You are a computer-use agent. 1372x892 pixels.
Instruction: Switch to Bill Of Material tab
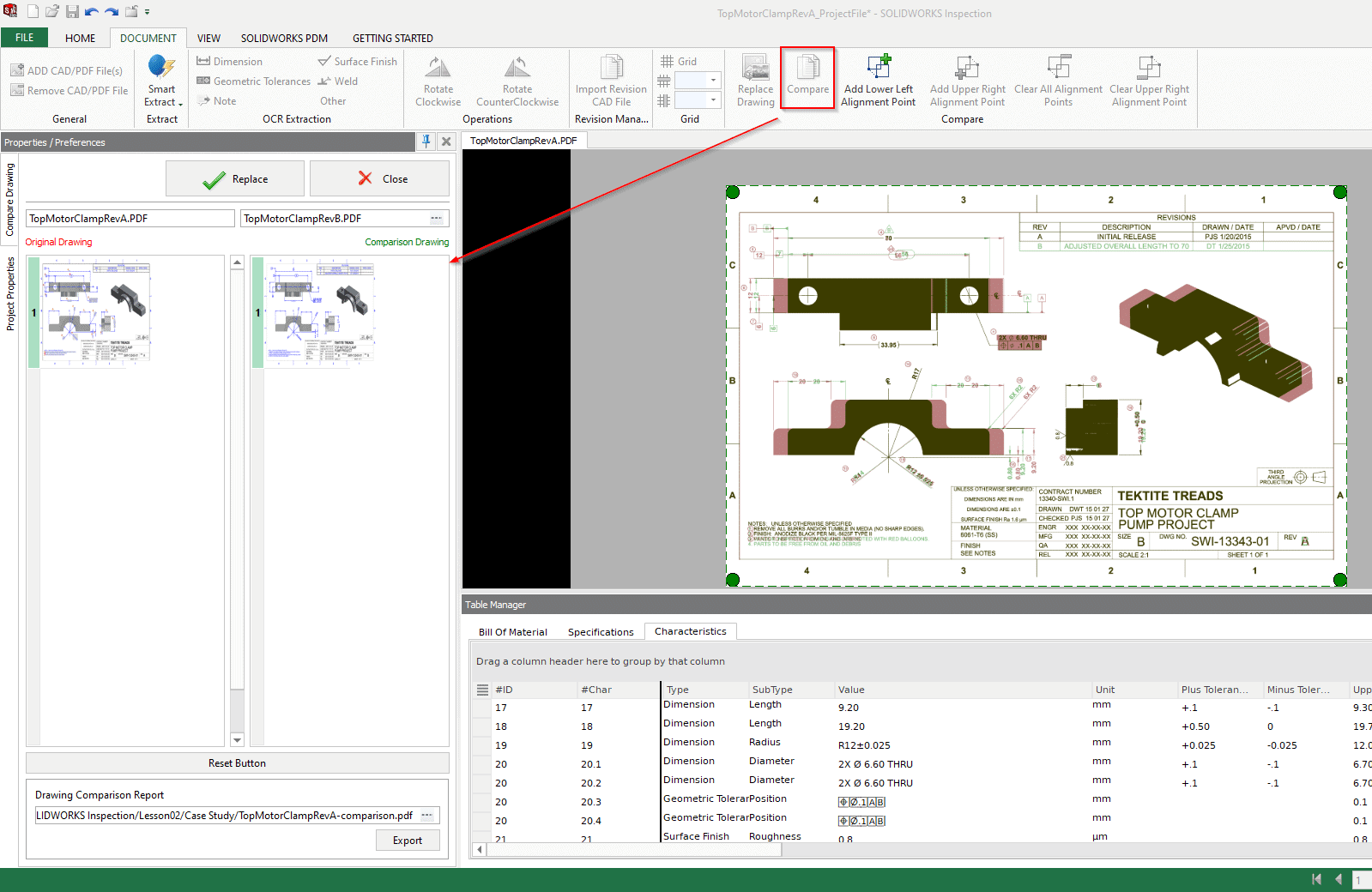coord(512,632)
